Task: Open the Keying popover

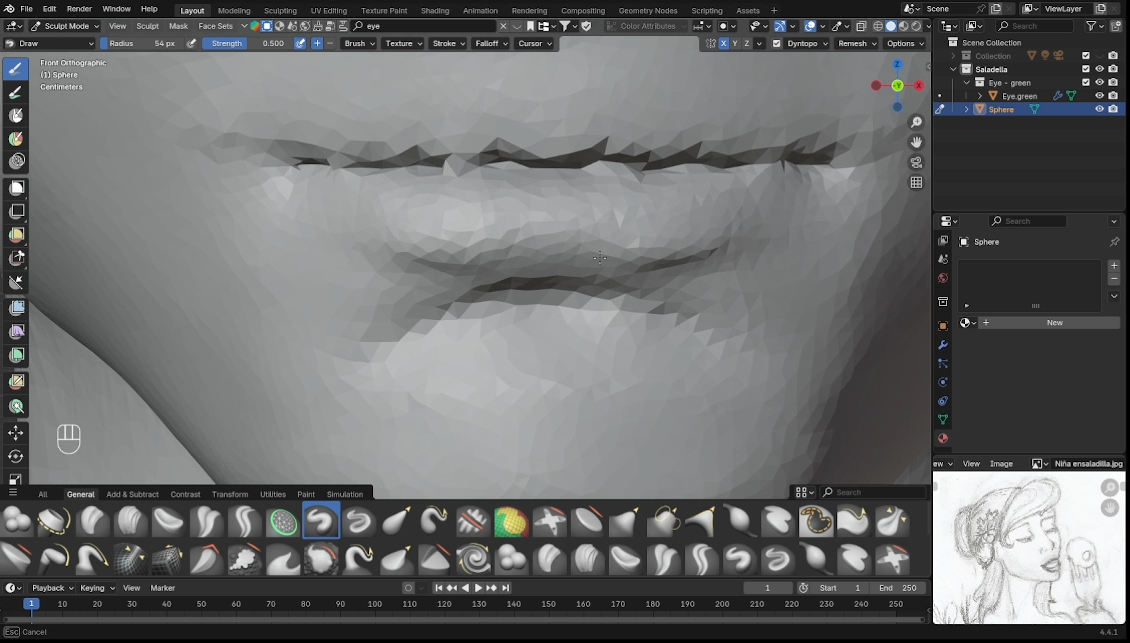Action: click(97, 588)
